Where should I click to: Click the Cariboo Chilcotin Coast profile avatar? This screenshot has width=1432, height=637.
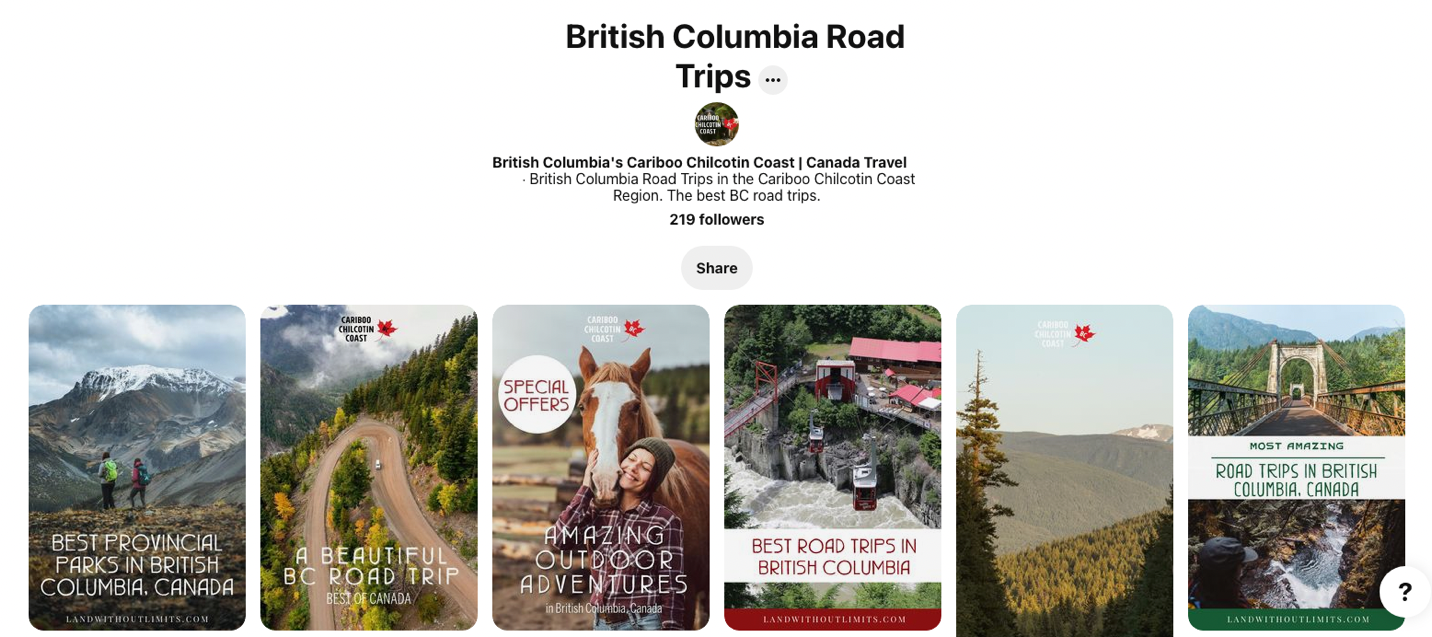point(716,124)
